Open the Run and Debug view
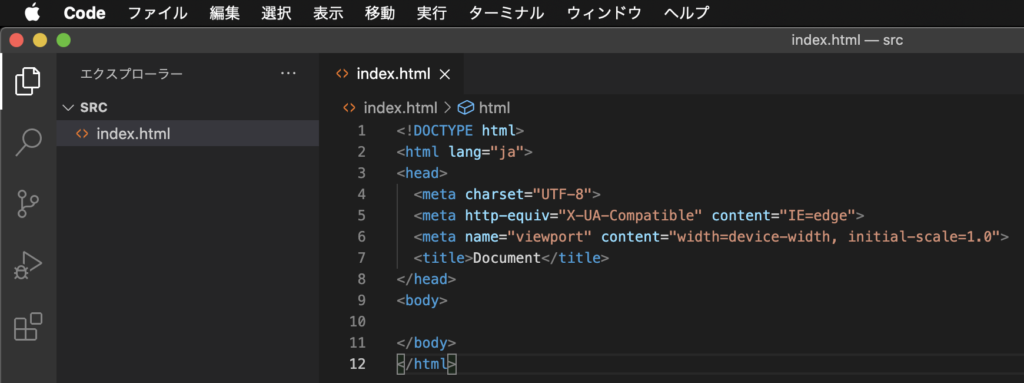 tap(28, 265)
